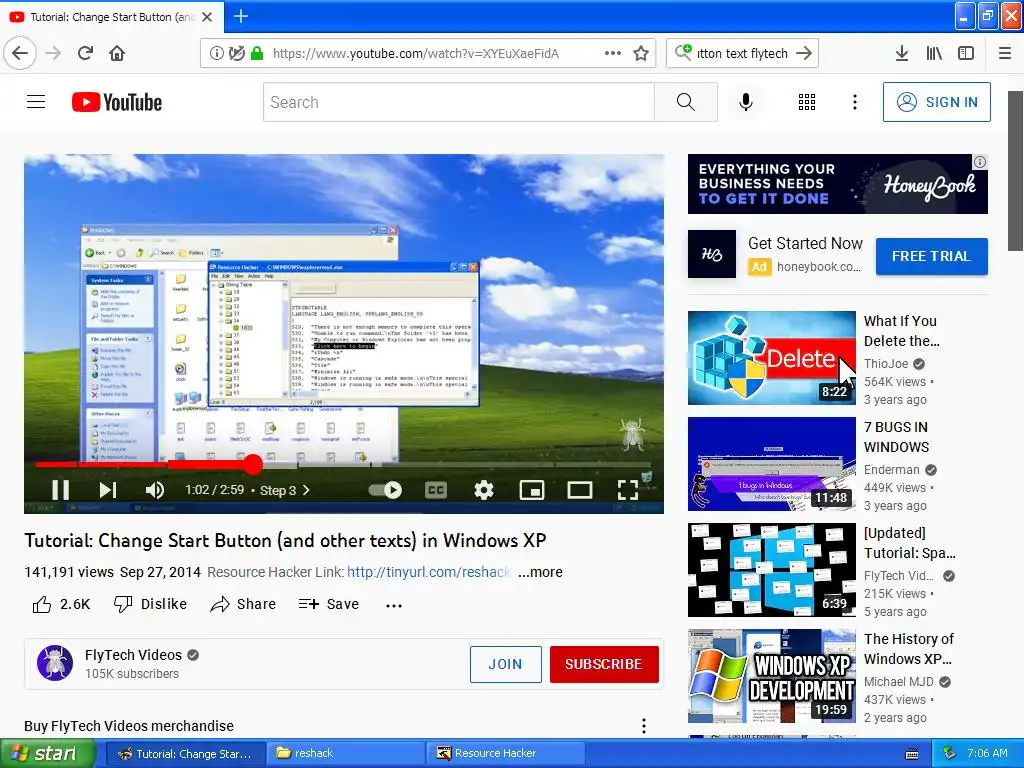1024x768 pixels.
Task: Open the Windows XP start menu
Action: [x=48, y=753]
